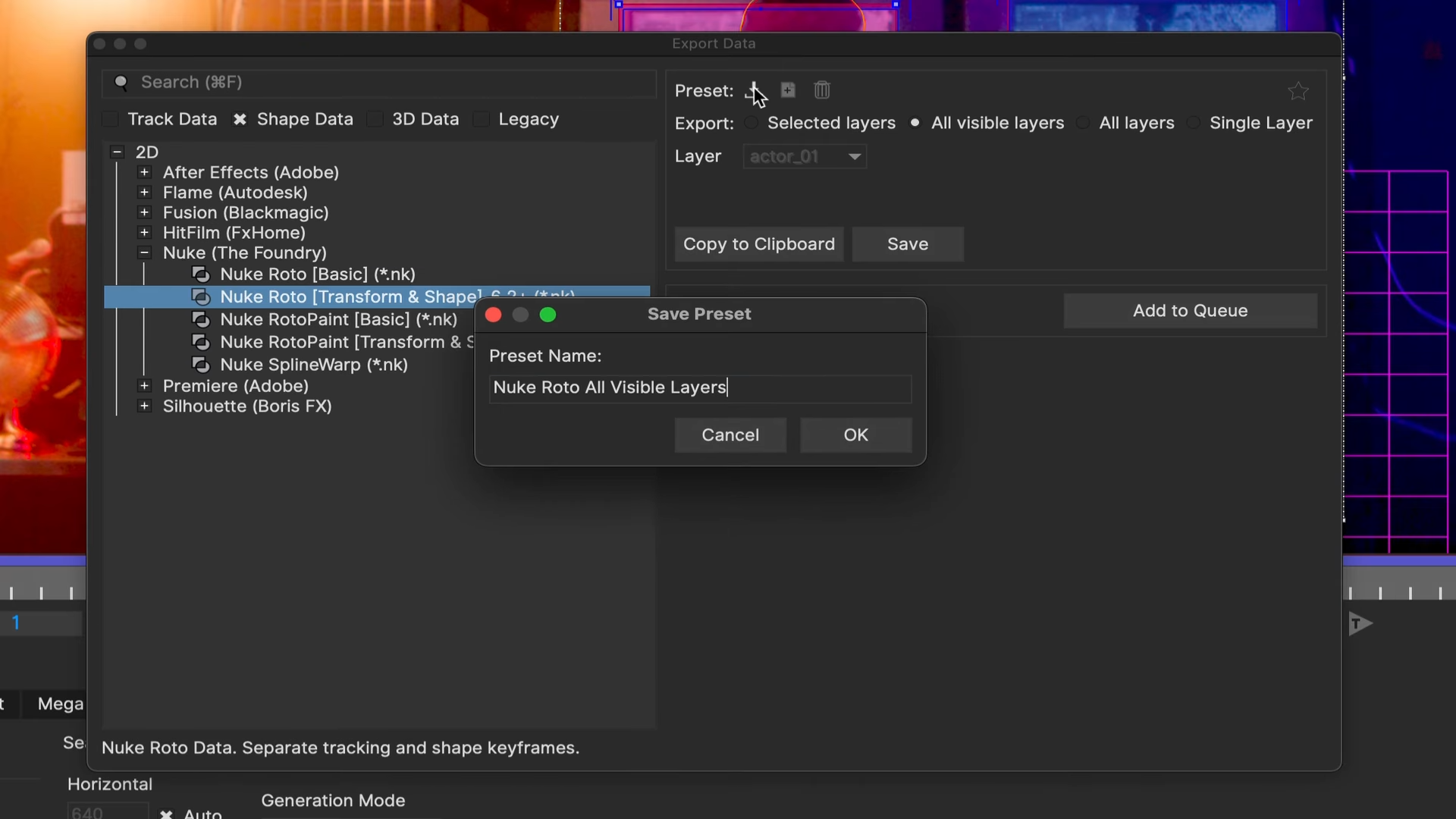Open the Layer dropdown showing actor_01
The image size is (1456, 819).
click(x=805, y=156)
